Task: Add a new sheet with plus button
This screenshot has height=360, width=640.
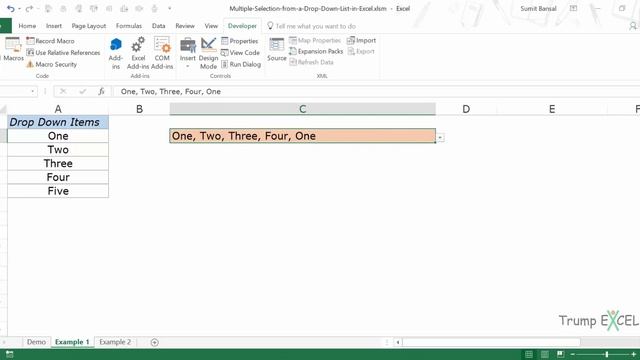Action: coord(154,342)
